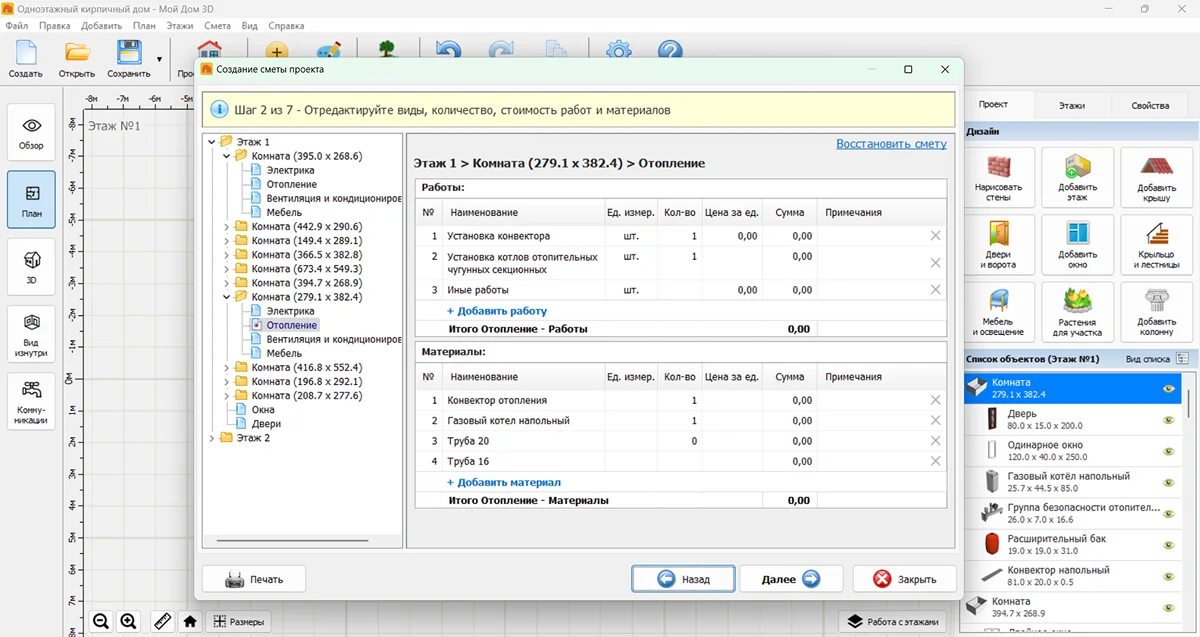1200x637 pixels.
Task: Toggle visibility of Дверь object
Action: coord(1168,420)
